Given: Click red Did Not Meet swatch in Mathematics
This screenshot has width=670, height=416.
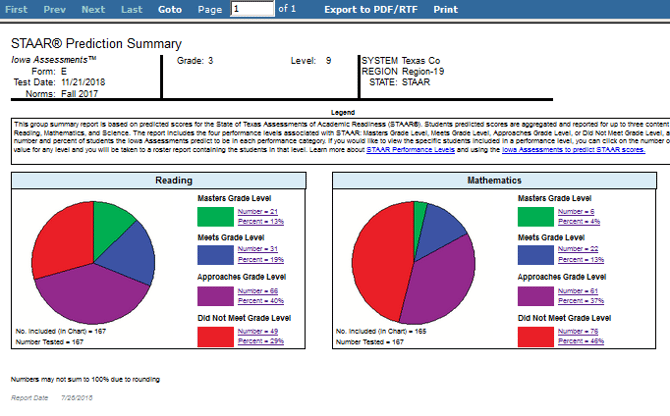Looking at the screenshot, I should point(535,337).
